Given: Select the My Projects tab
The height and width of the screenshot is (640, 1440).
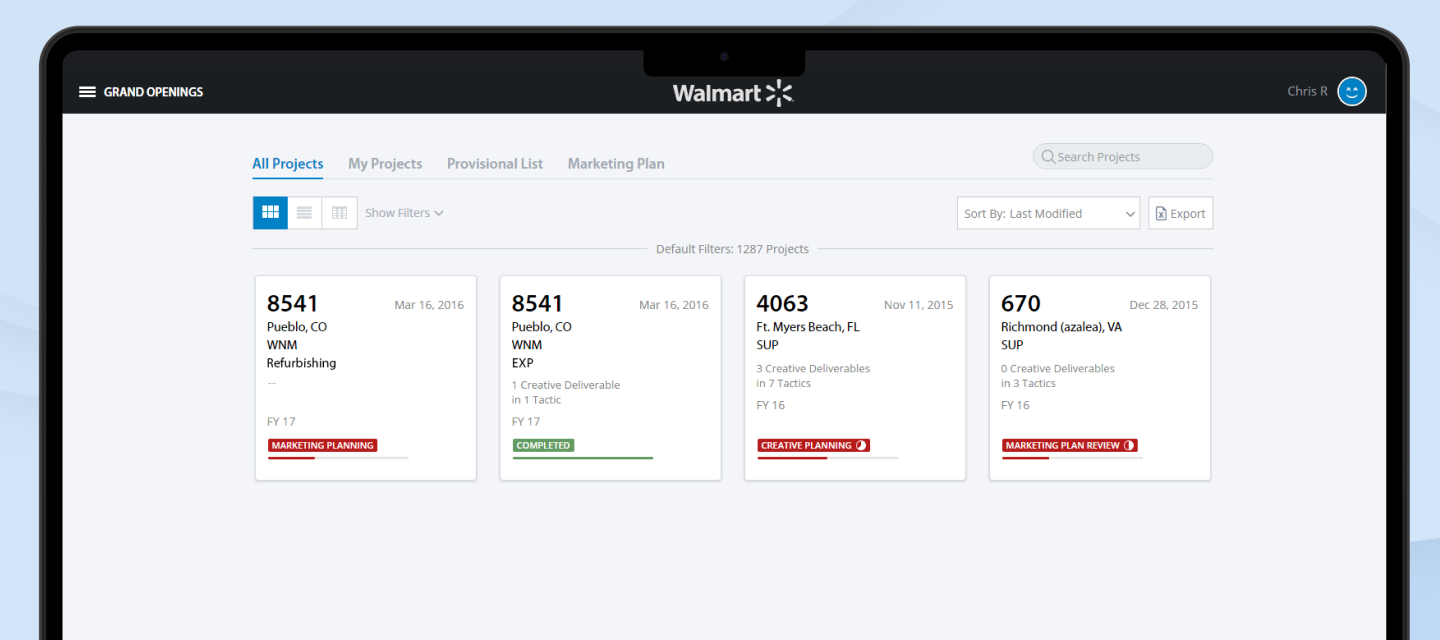Looking at the screenshot, I should tap(385, 164).
